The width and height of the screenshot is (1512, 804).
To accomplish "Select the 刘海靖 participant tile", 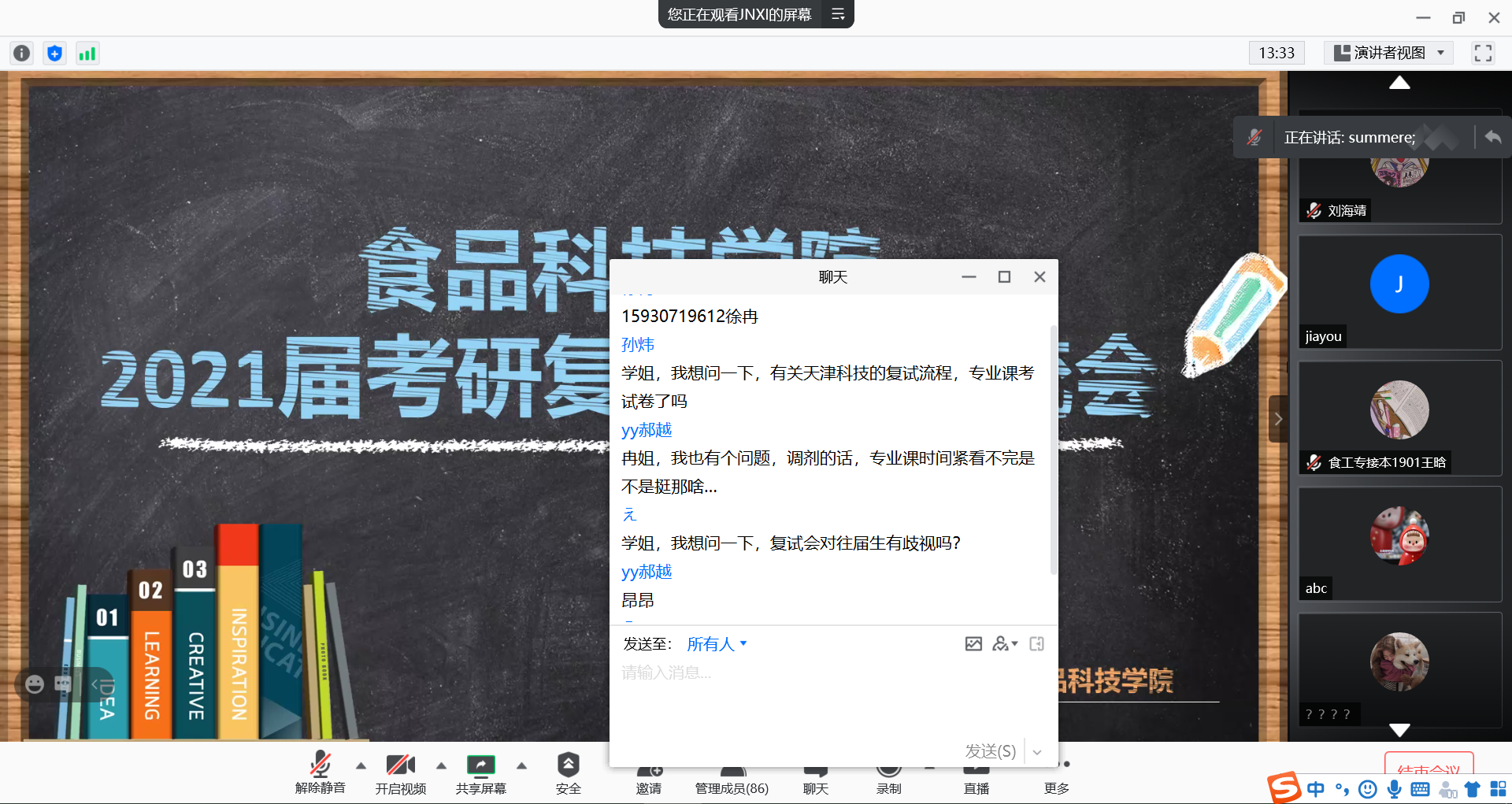I will [1400, 189].
